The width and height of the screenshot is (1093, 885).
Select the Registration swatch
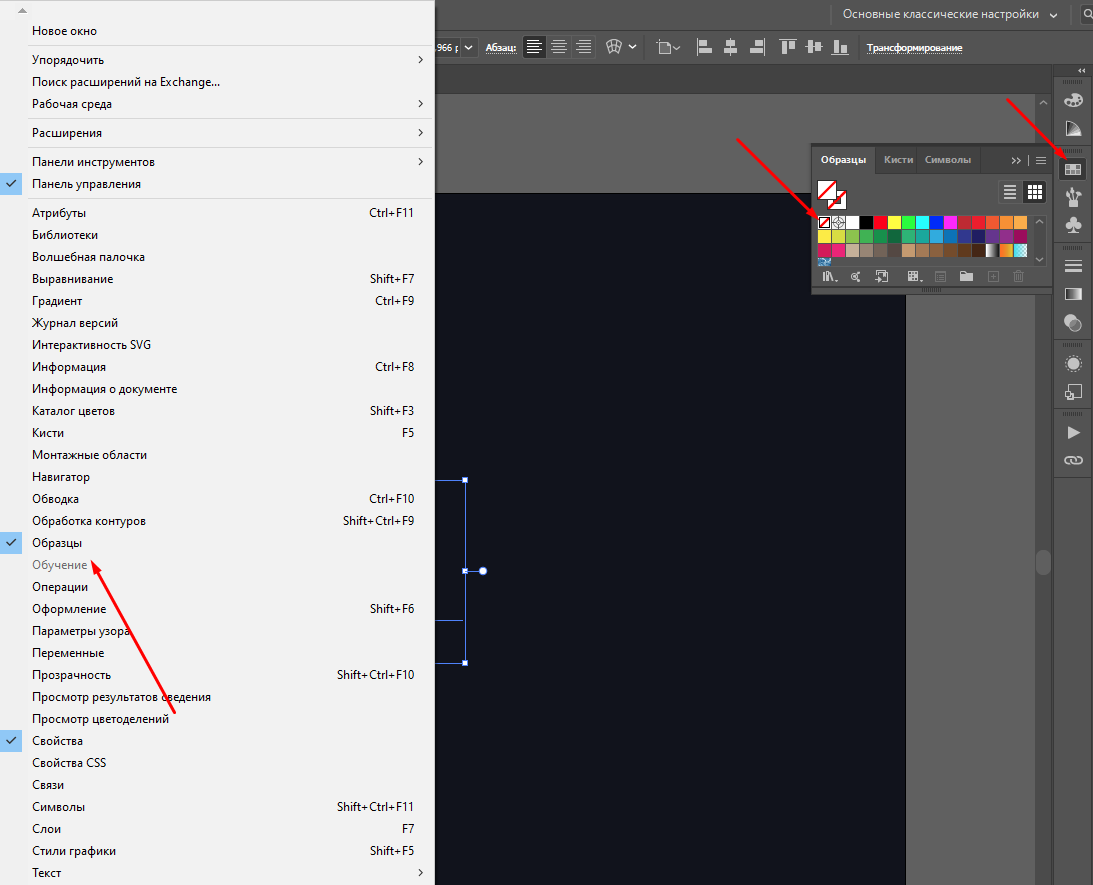(x=839, y=222)
